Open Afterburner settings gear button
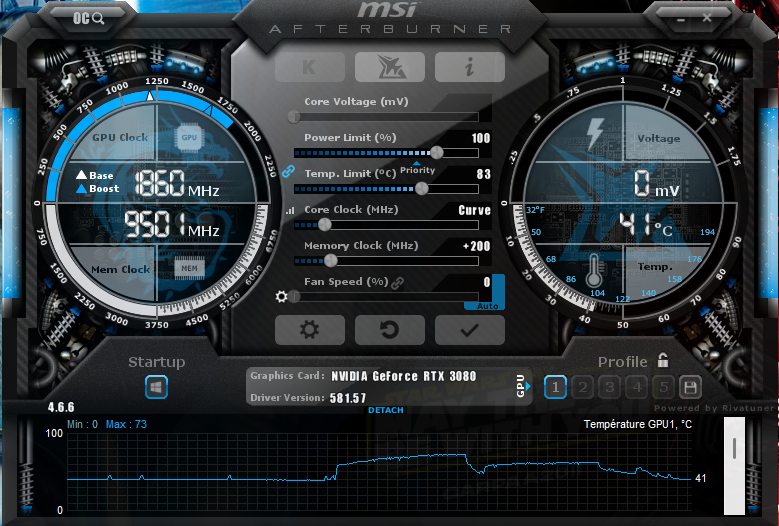This screenshot has width=779, height=526. click(x=309, y=329)
